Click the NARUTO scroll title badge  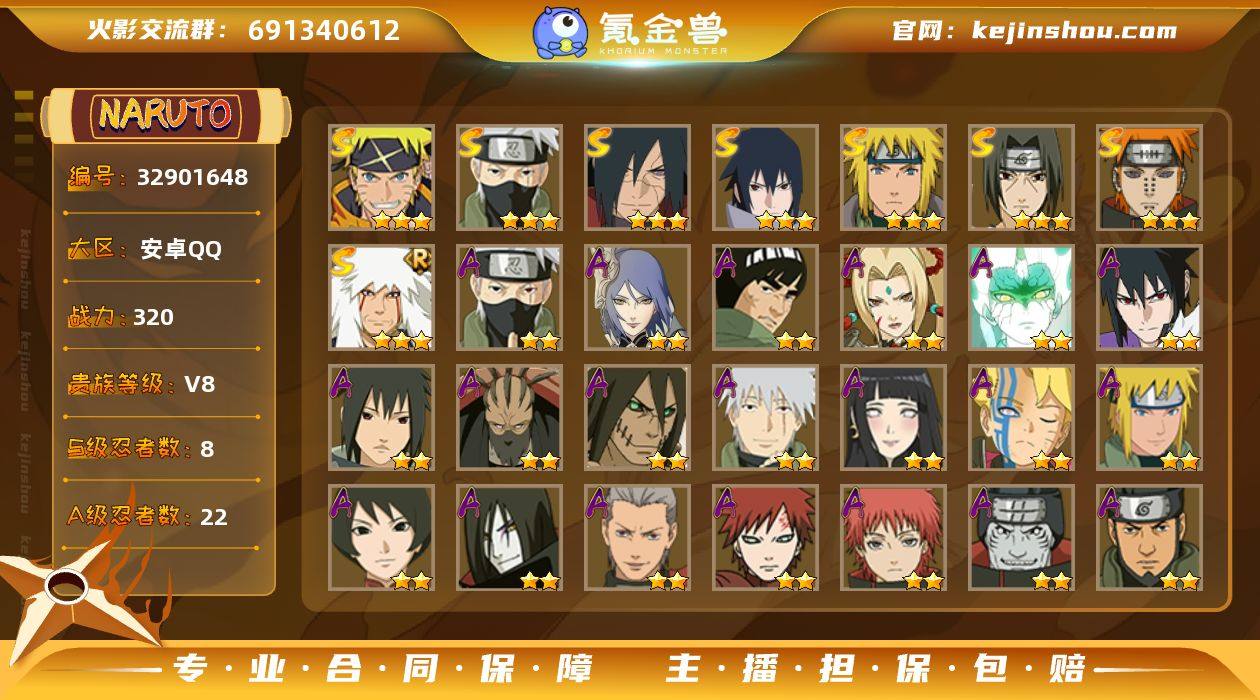(165, 115)
